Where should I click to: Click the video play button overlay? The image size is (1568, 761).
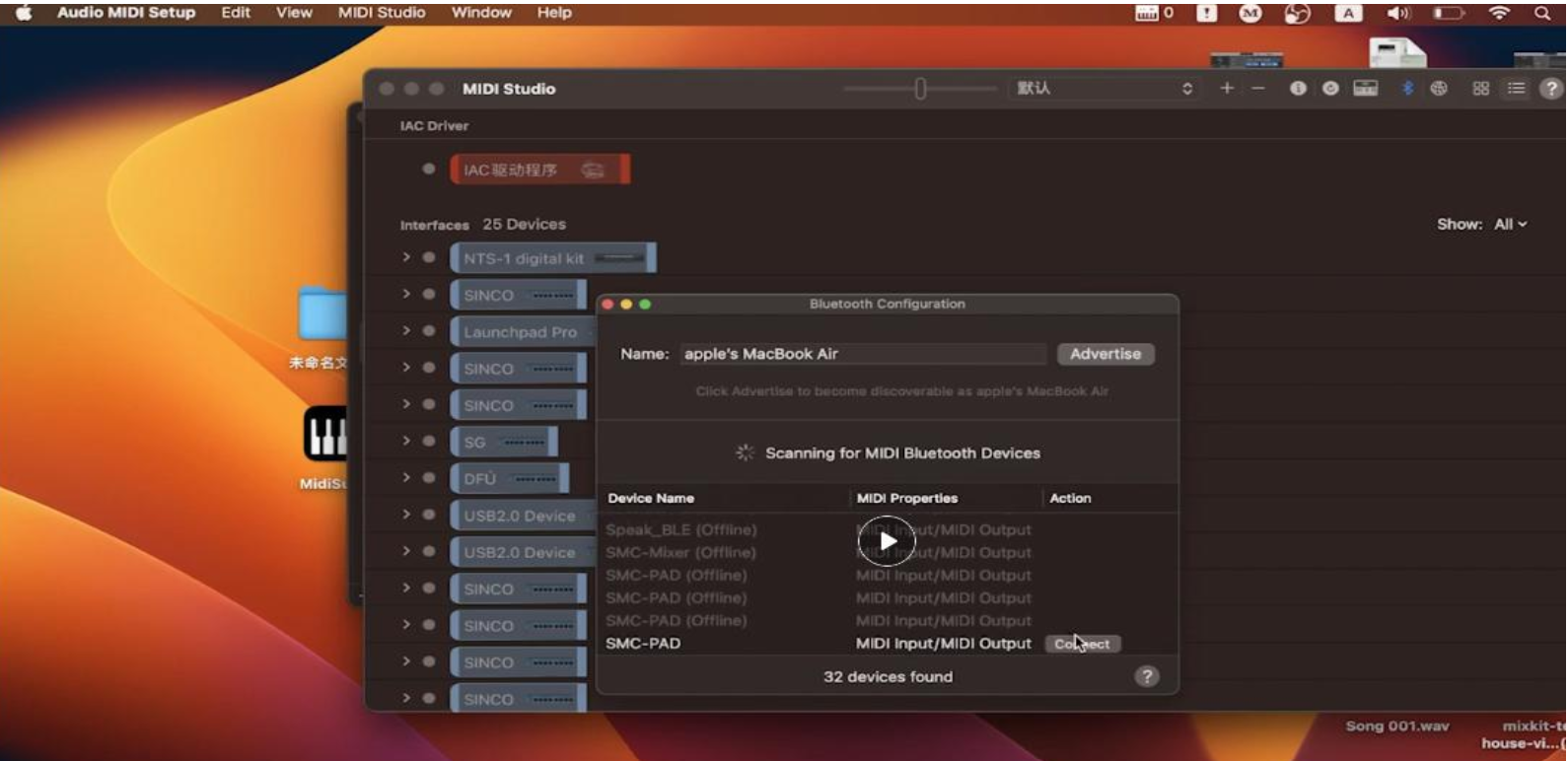point(887,540)
